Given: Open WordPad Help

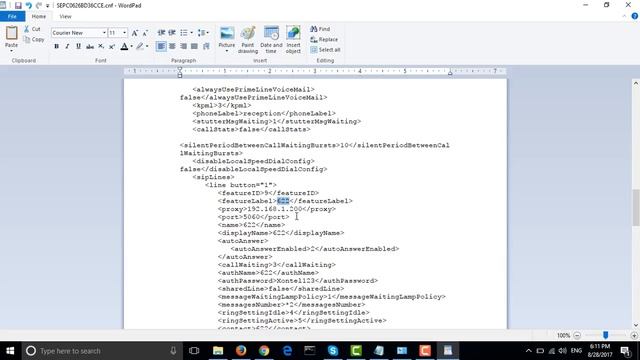Looking at the screenshot, I should click(635, 16).
